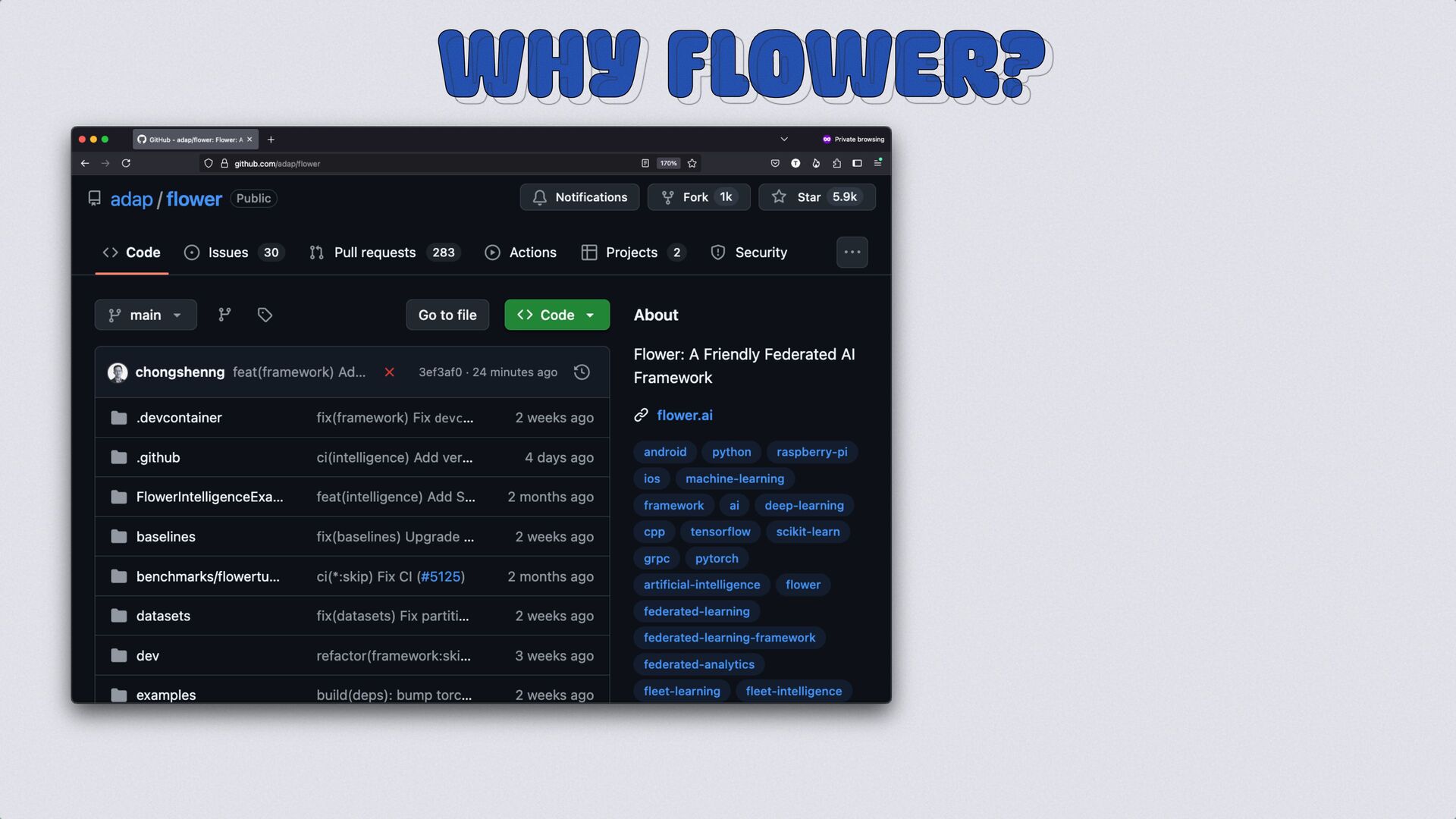Open the Projects tab
Viewport: 1456px width, 819px height.
633,253
